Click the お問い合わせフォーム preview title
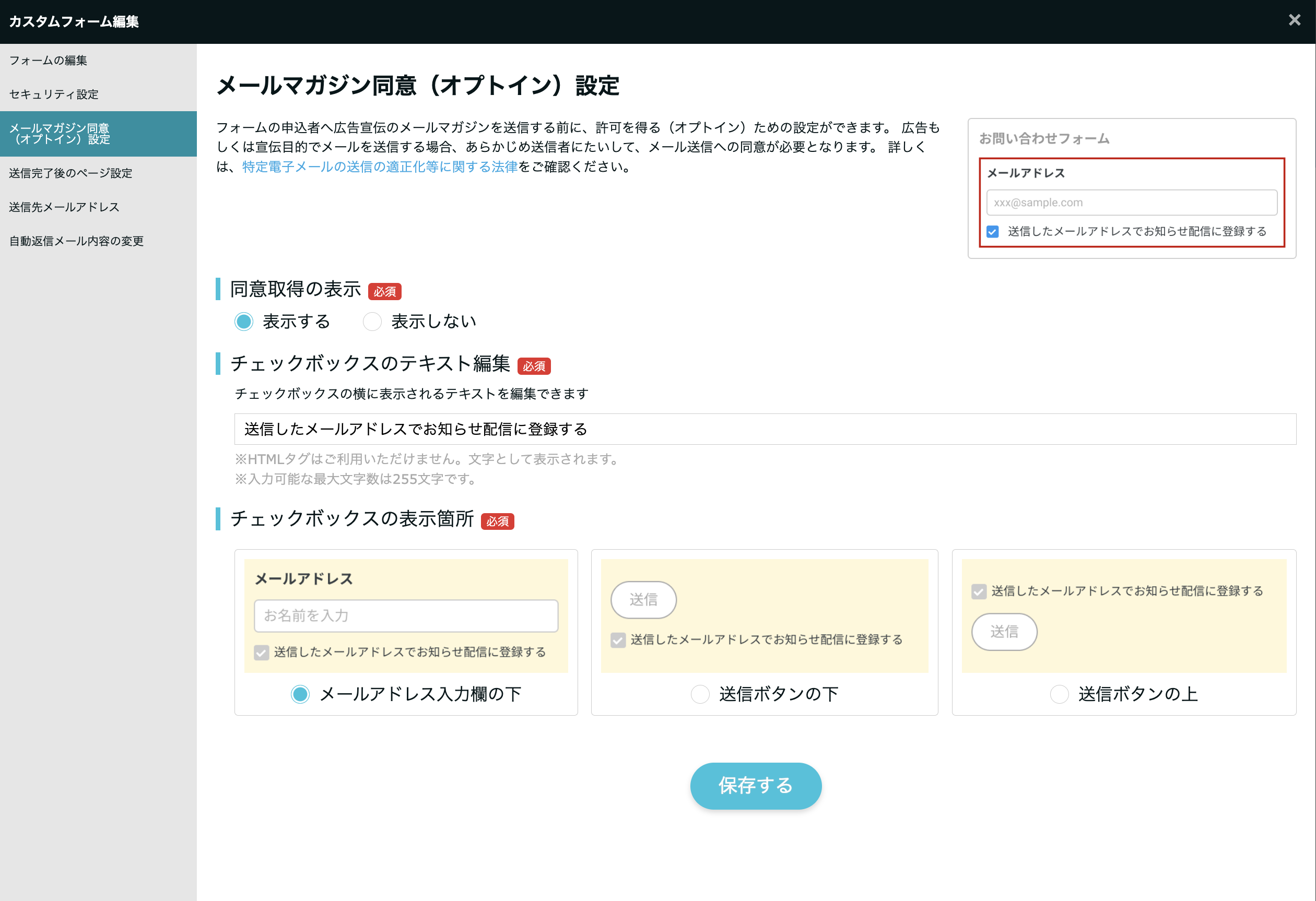The width and height of the screenshot is (1316, 901). coord(1044,139)
